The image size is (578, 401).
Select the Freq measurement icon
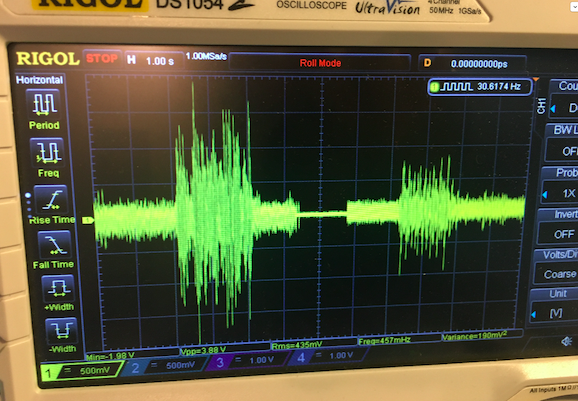pos(47,152)
